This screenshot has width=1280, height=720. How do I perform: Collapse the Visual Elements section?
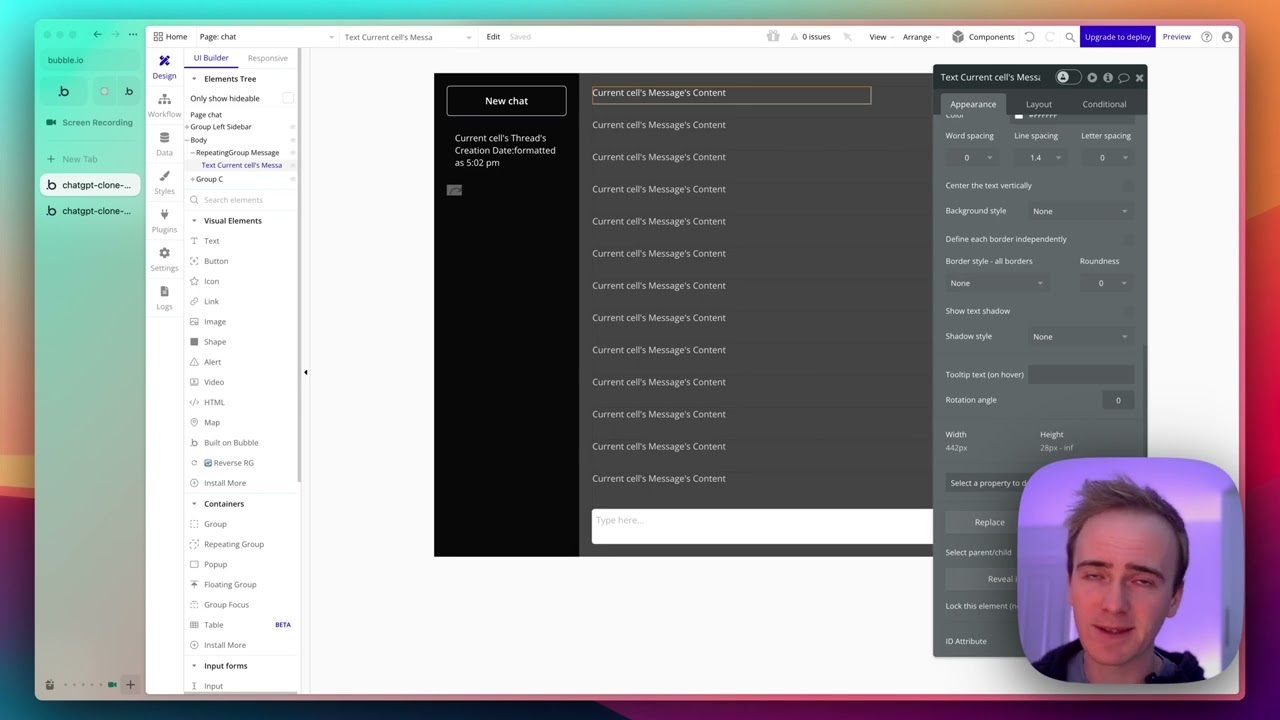tap(194, 221)
